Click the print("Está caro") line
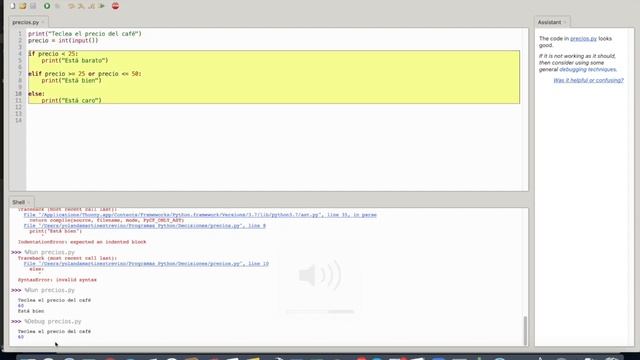The image size is (640, 360). coord(71,100)
